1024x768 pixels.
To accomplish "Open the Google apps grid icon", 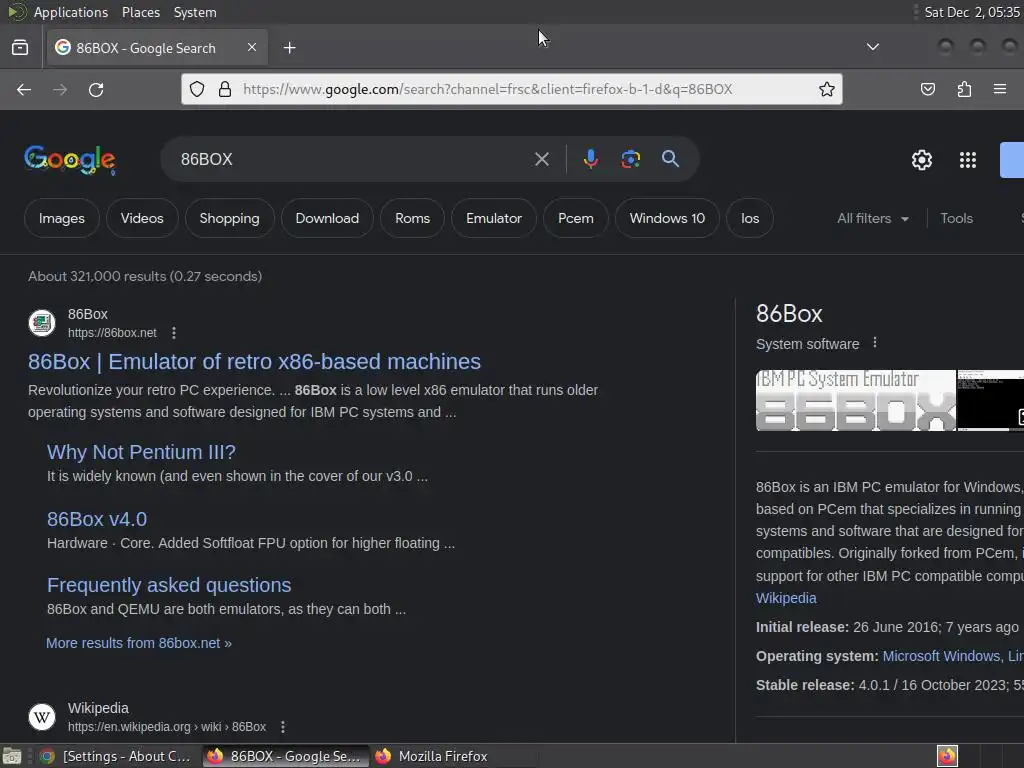I will pos(968,160).
